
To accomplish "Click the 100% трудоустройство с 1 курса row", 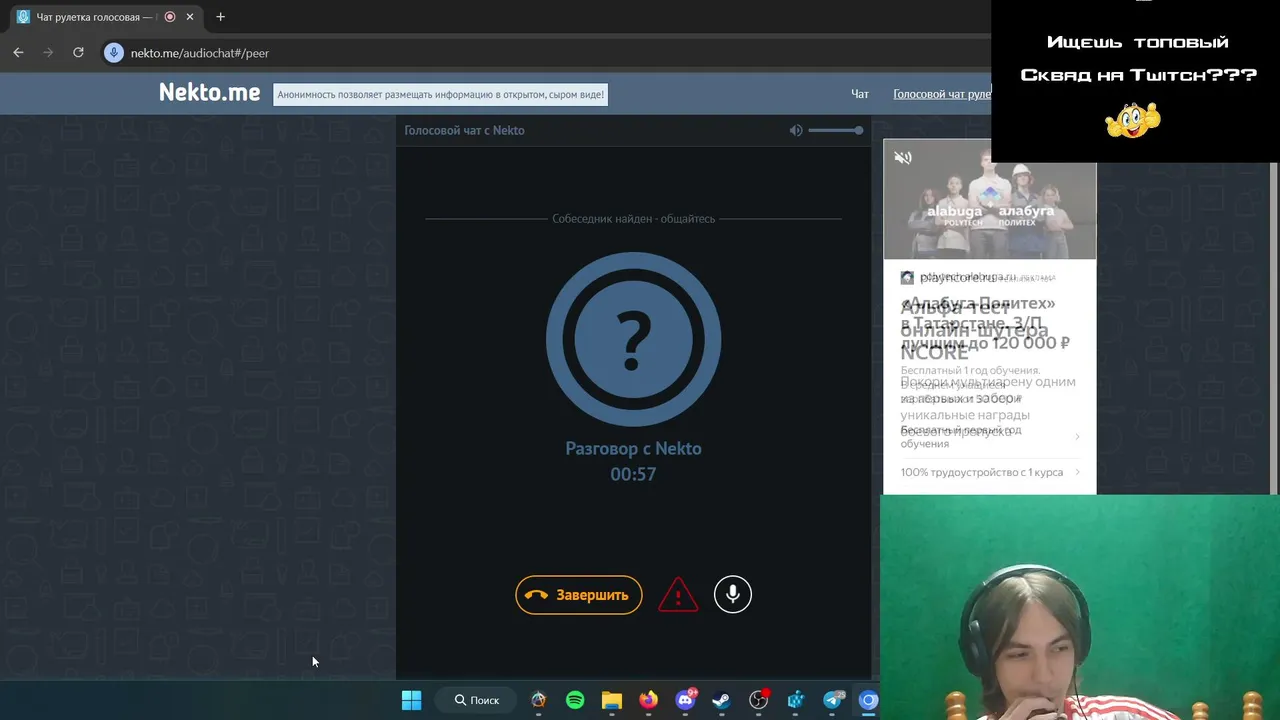I will (990, 472).
